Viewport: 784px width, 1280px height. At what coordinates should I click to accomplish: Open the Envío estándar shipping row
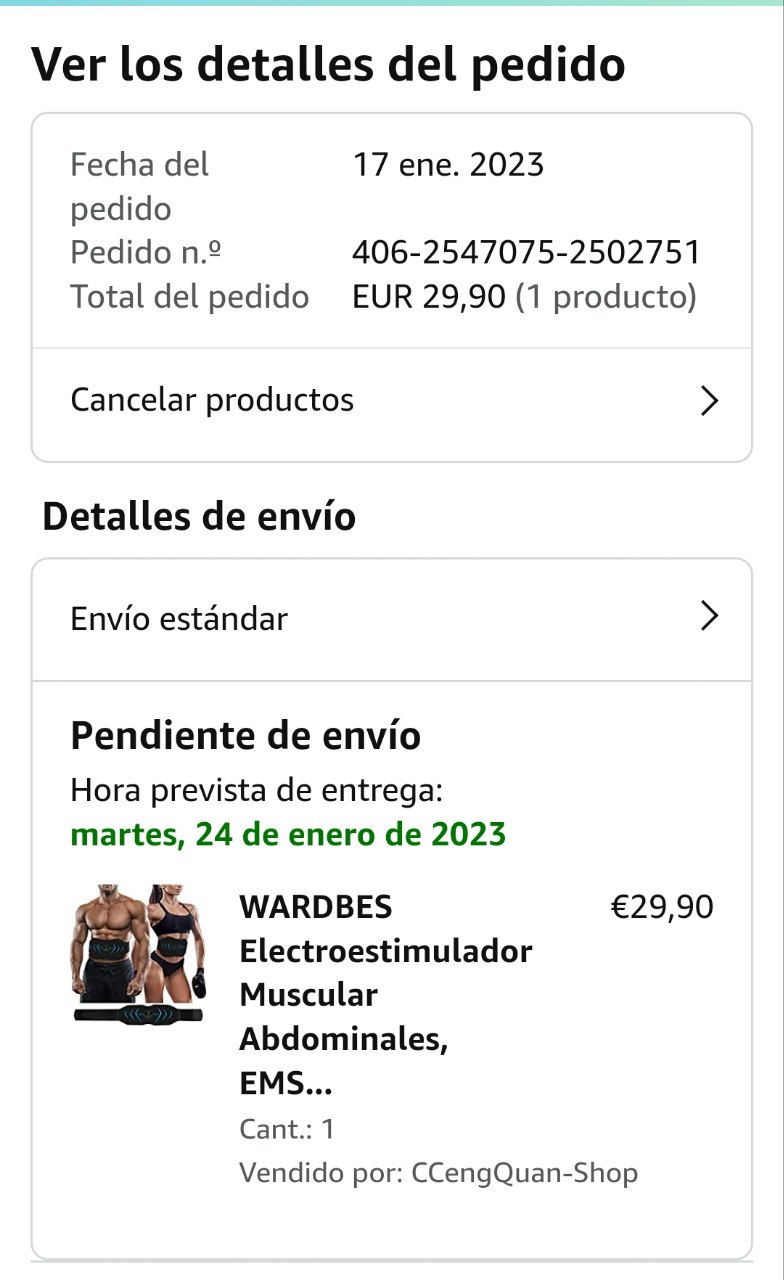tap(180, 619)
